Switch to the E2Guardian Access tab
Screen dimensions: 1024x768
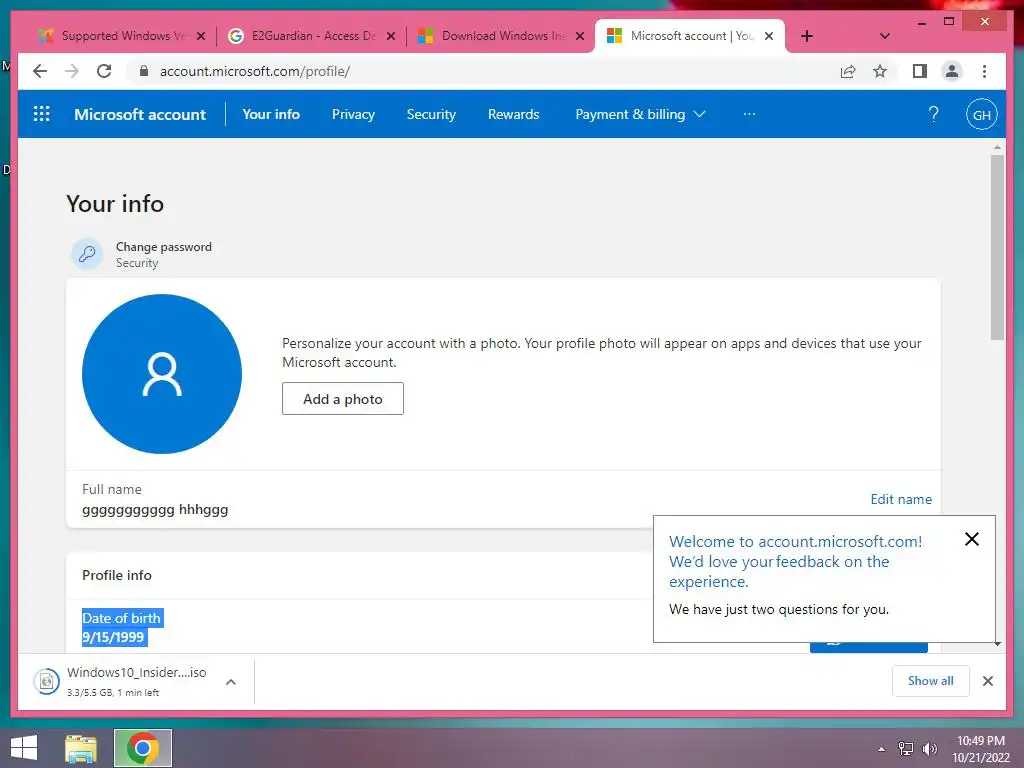[313, 36]
